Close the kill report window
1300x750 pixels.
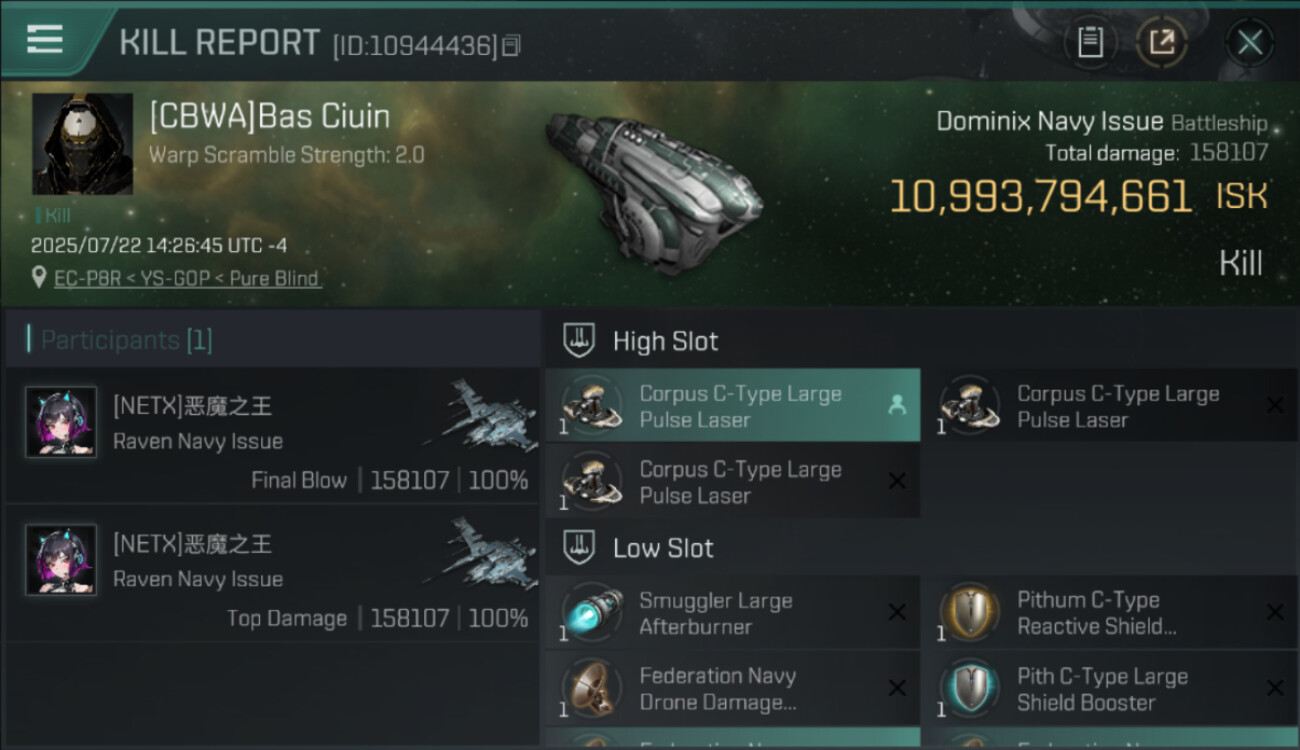tap(1249, 42)
